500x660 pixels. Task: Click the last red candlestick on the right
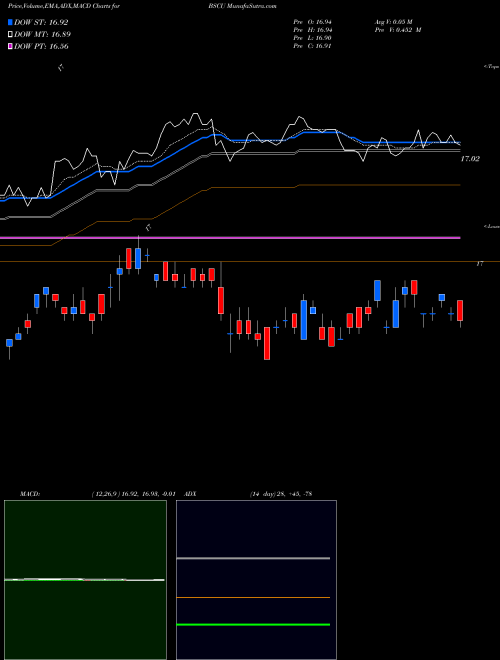tap(460, 311)
